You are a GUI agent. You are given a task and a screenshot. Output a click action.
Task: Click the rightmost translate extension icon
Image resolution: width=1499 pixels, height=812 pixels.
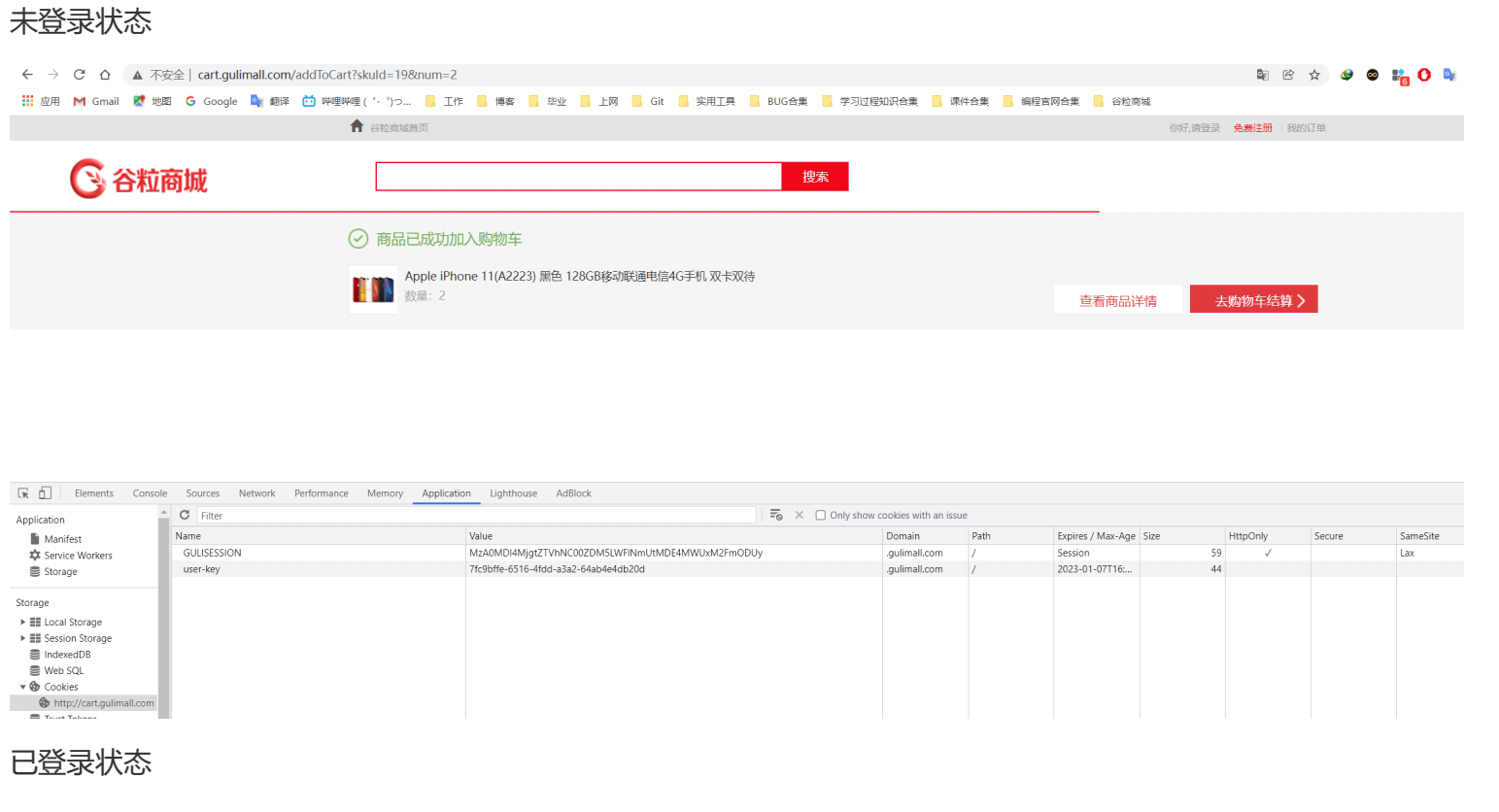tap(1449, 75)
